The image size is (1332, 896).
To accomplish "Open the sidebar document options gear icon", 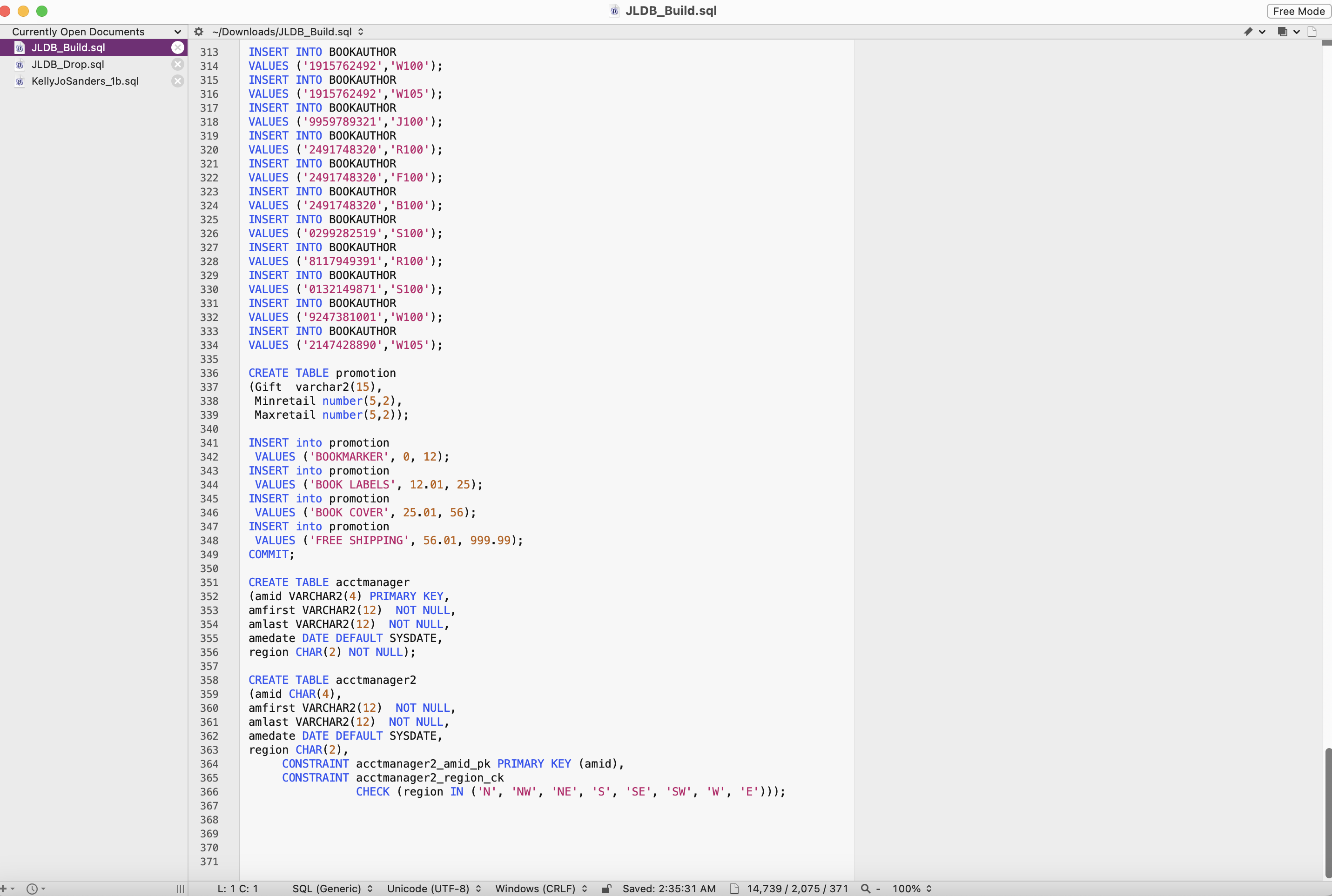I will pos(198,32).
